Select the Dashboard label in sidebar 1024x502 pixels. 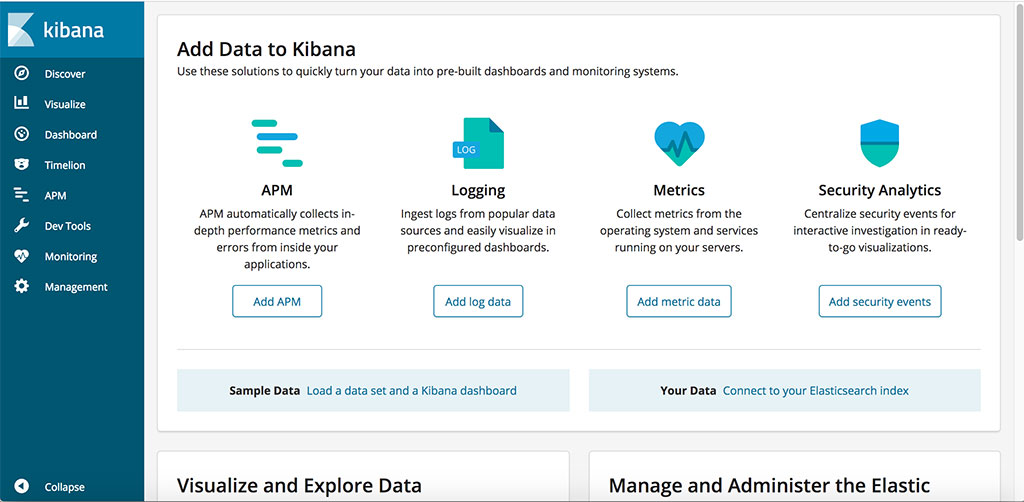(x=71, y=134)
